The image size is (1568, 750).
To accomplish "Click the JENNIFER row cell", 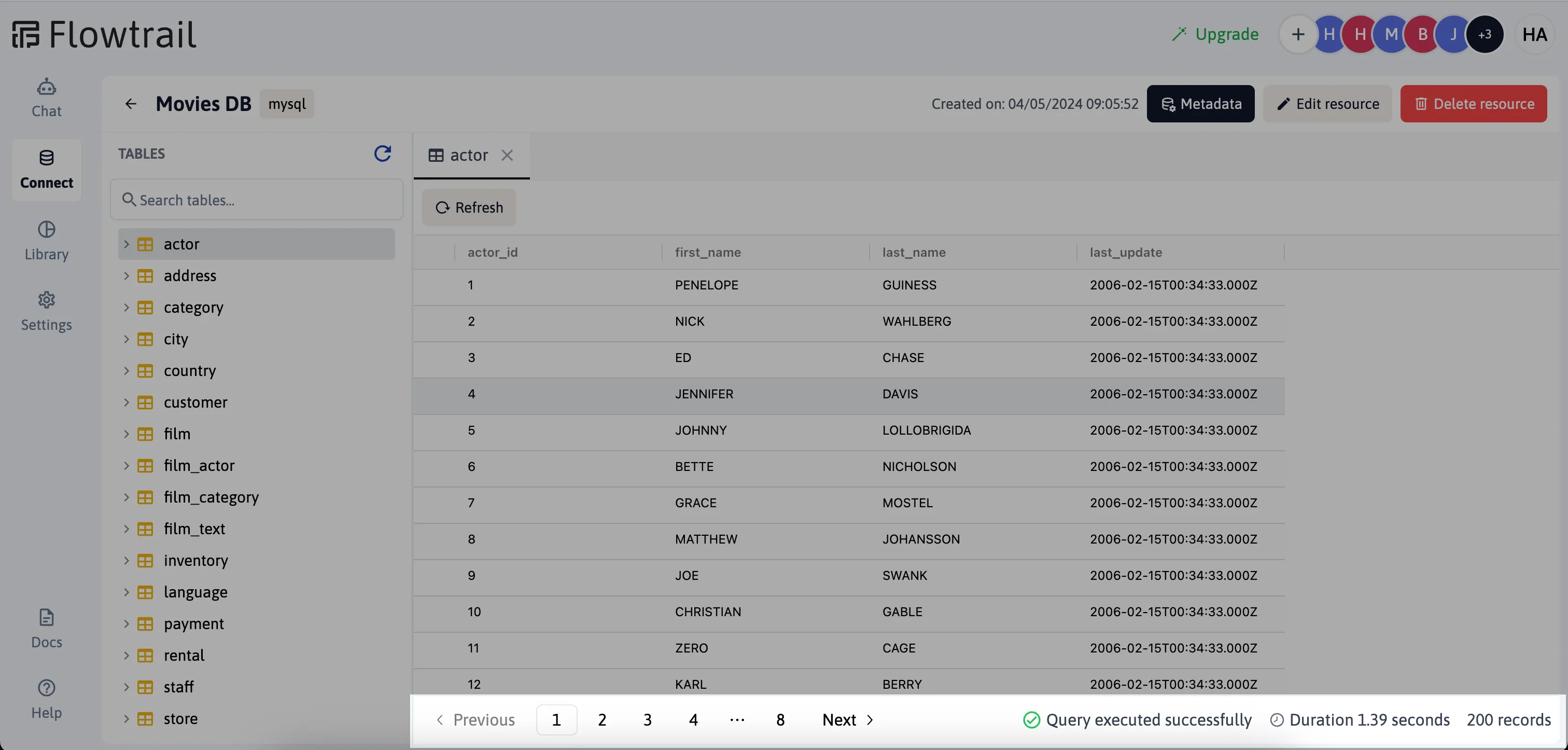I will pos(704,394).
